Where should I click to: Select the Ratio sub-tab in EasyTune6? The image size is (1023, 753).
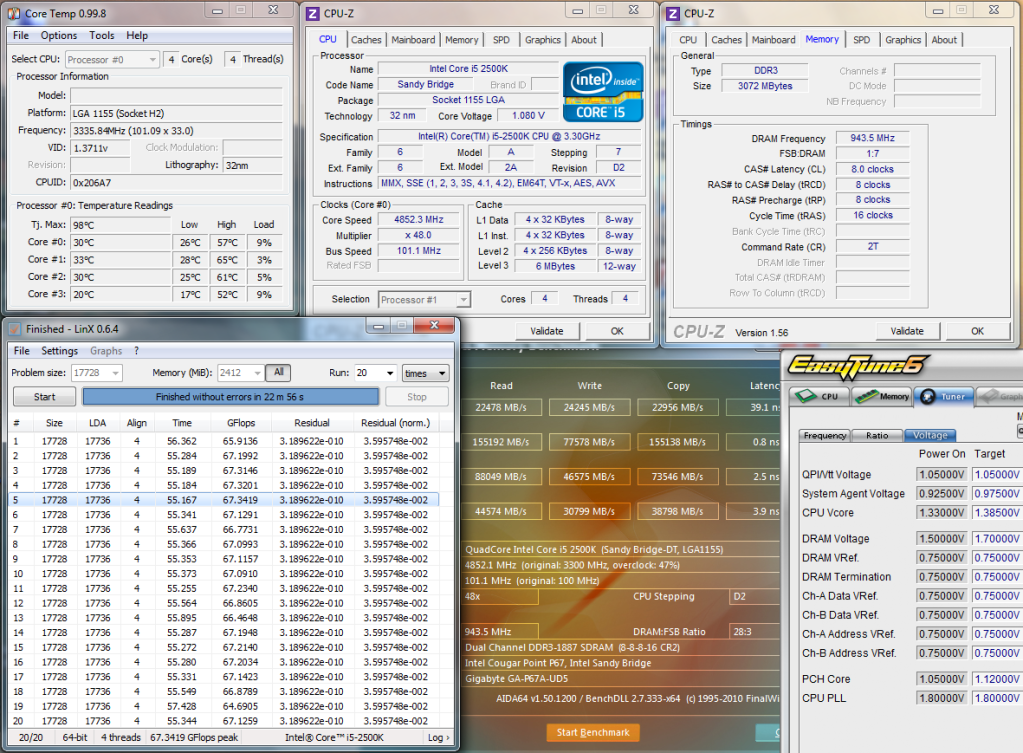(877, 435)
